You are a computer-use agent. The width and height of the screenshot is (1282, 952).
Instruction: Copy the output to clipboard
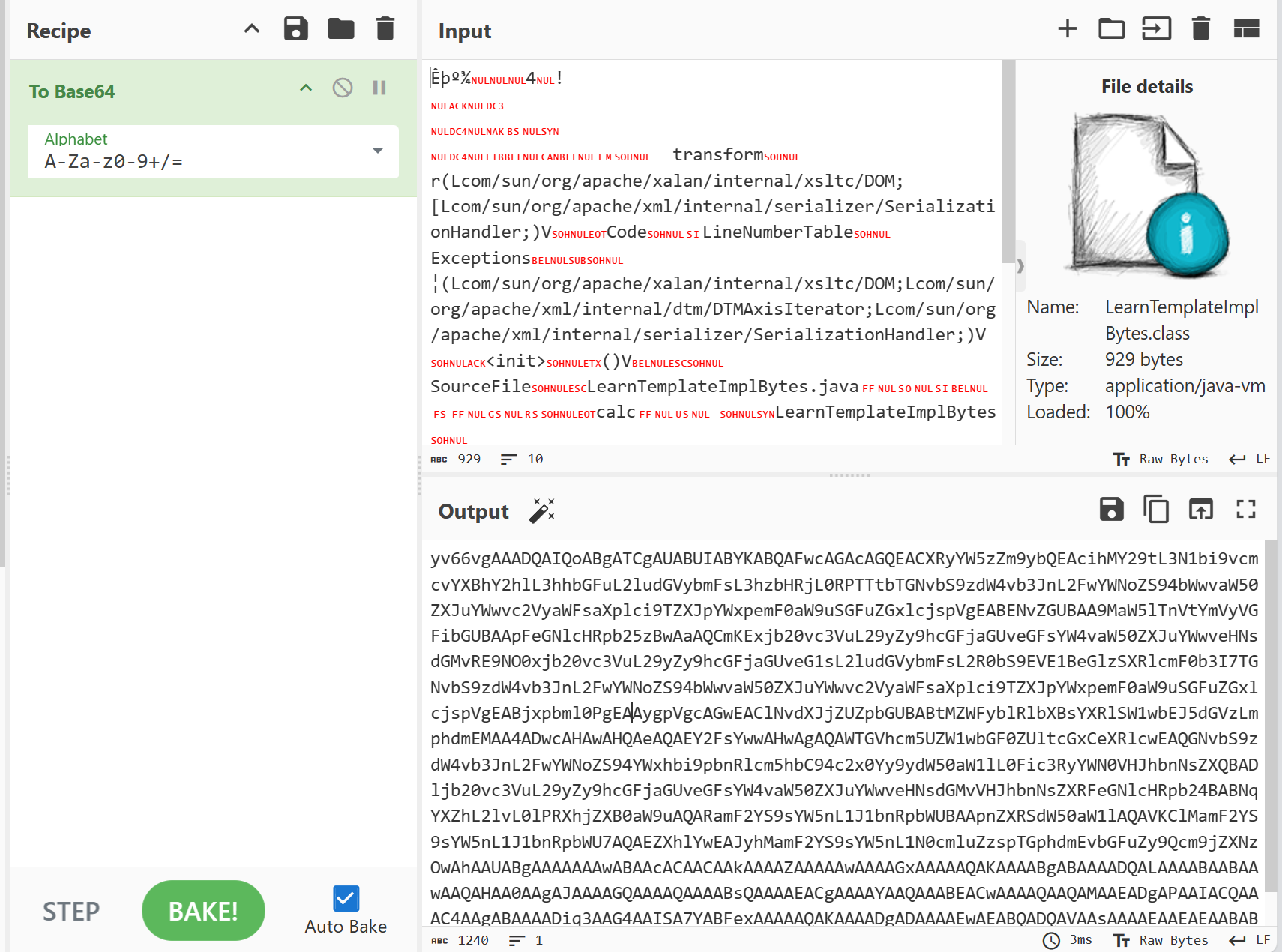[x=1156, y=509]
